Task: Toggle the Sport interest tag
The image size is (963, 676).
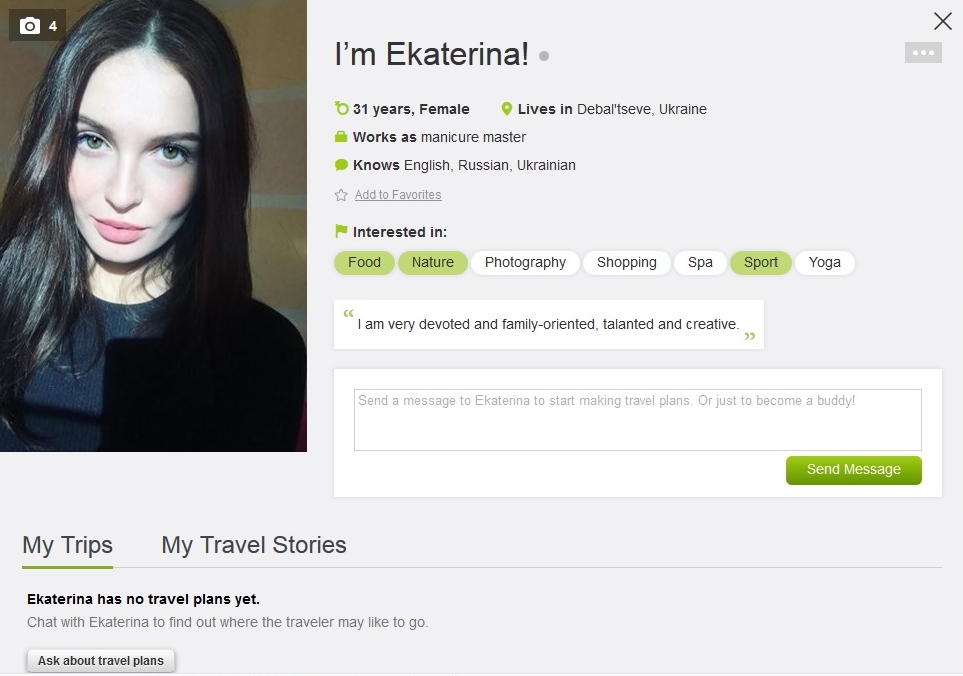Action: tap(761, 262)
